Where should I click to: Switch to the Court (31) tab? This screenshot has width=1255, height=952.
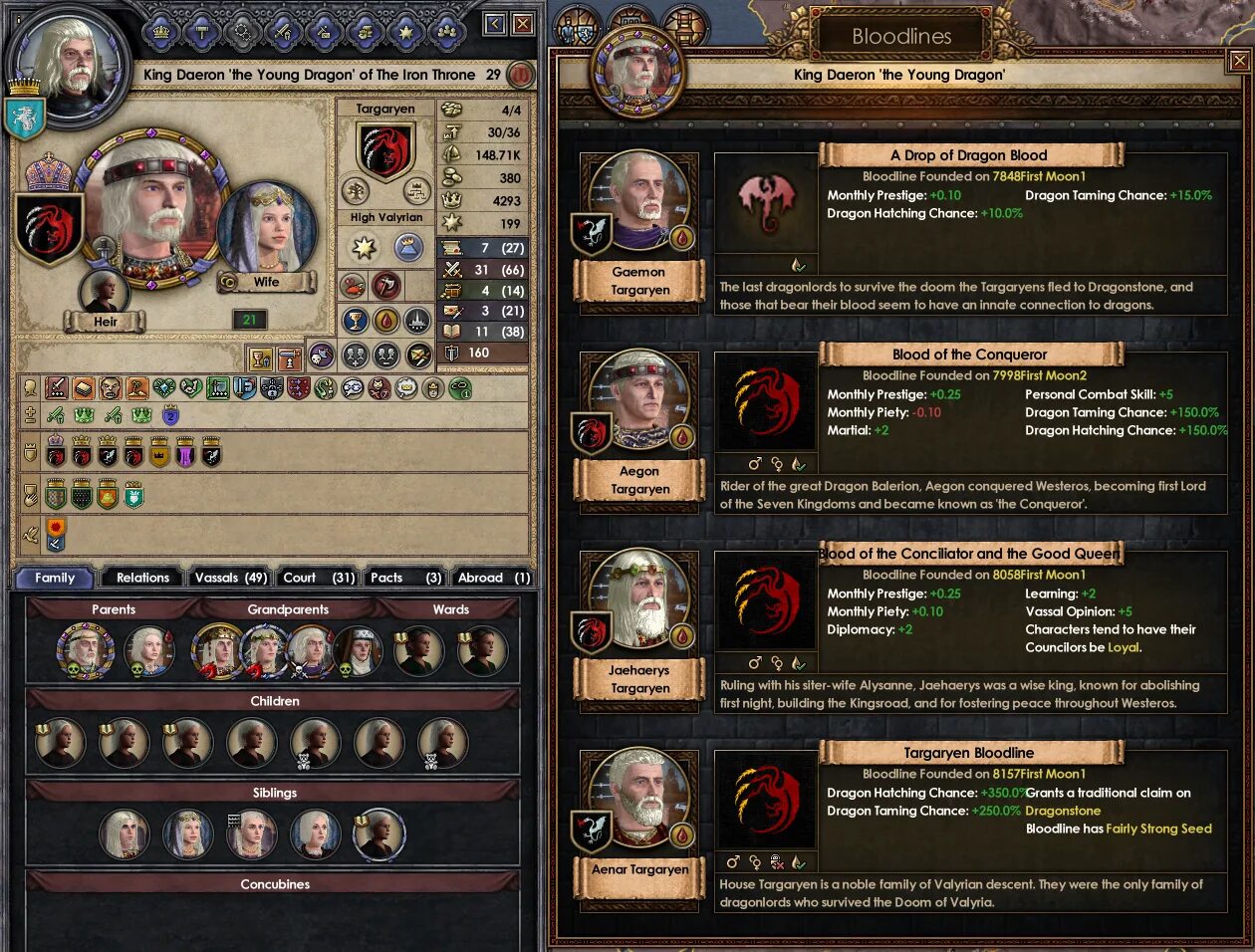pos(319,578)
